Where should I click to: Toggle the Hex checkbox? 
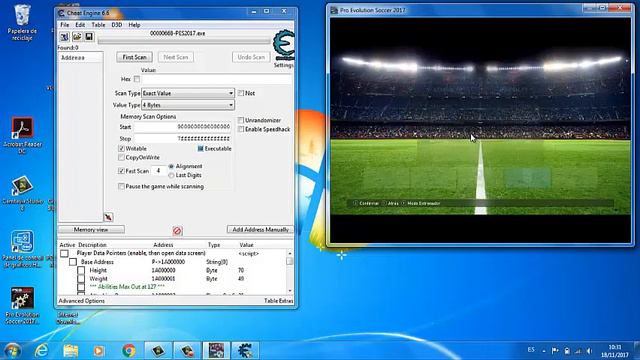[137, 79]
